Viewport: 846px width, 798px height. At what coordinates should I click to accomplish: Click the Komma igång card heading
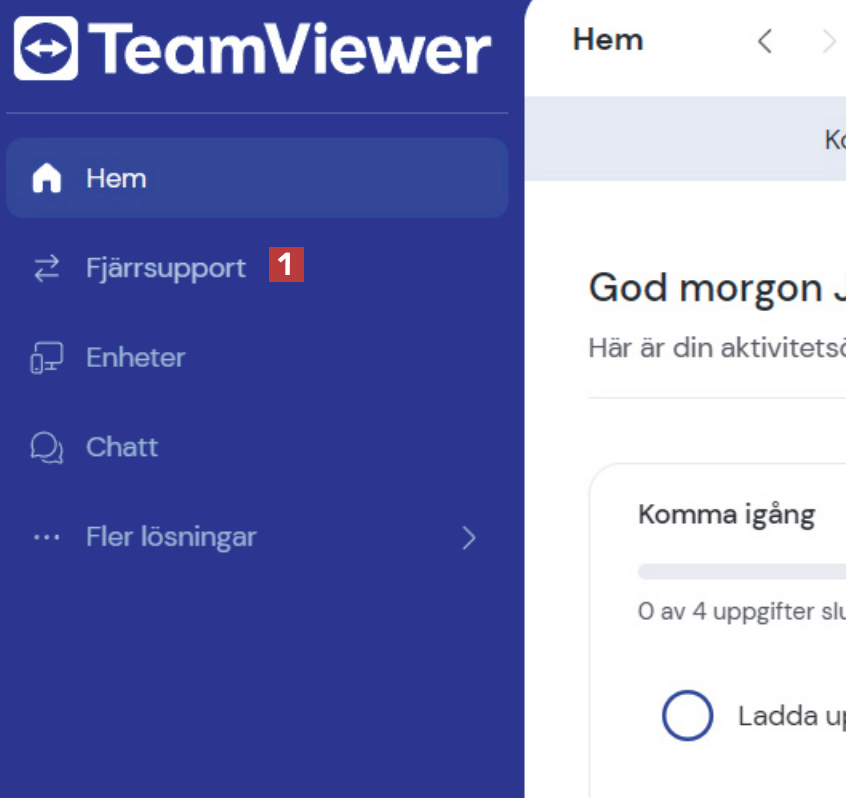726,514
